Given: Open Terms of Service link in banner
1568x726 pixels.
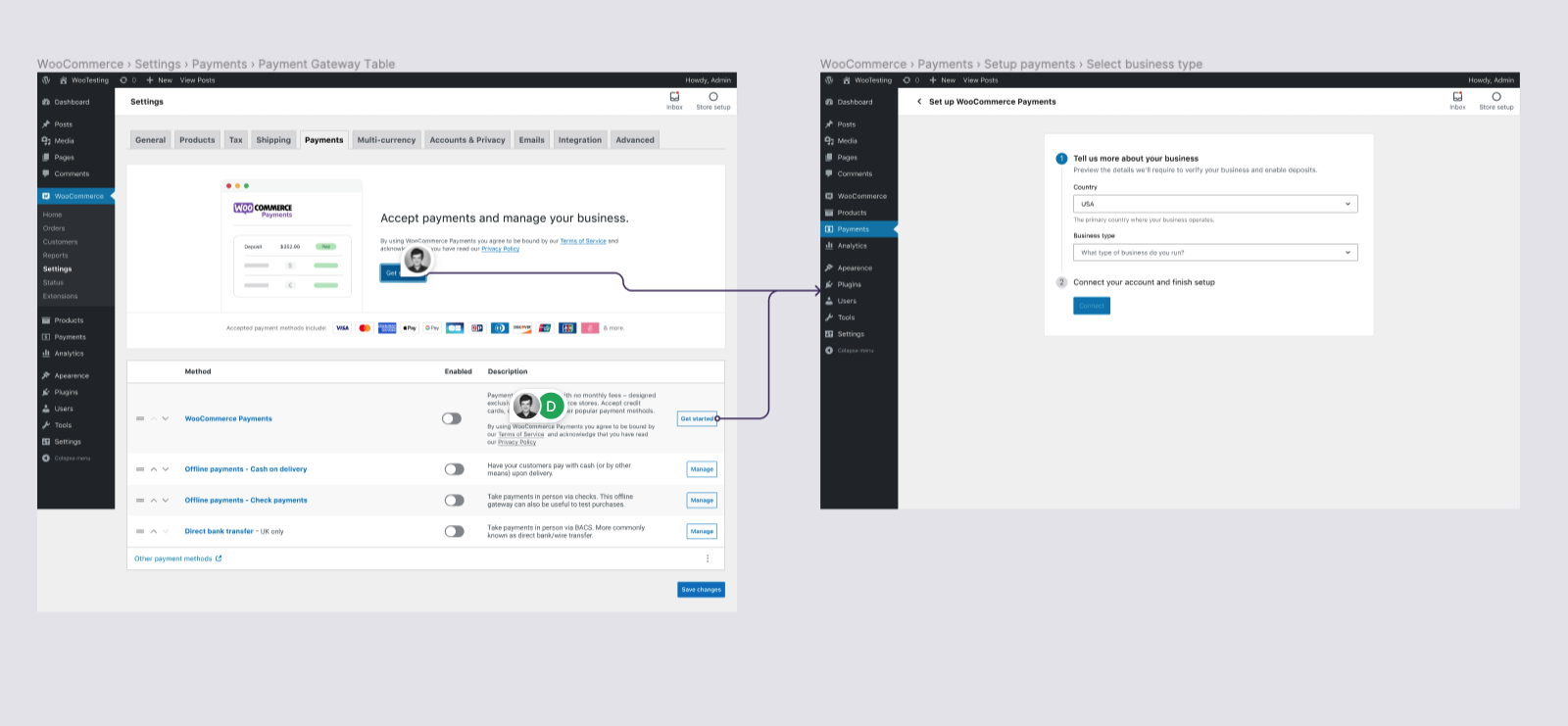Looking at the screenshot, I should click(x=583, y=241).
